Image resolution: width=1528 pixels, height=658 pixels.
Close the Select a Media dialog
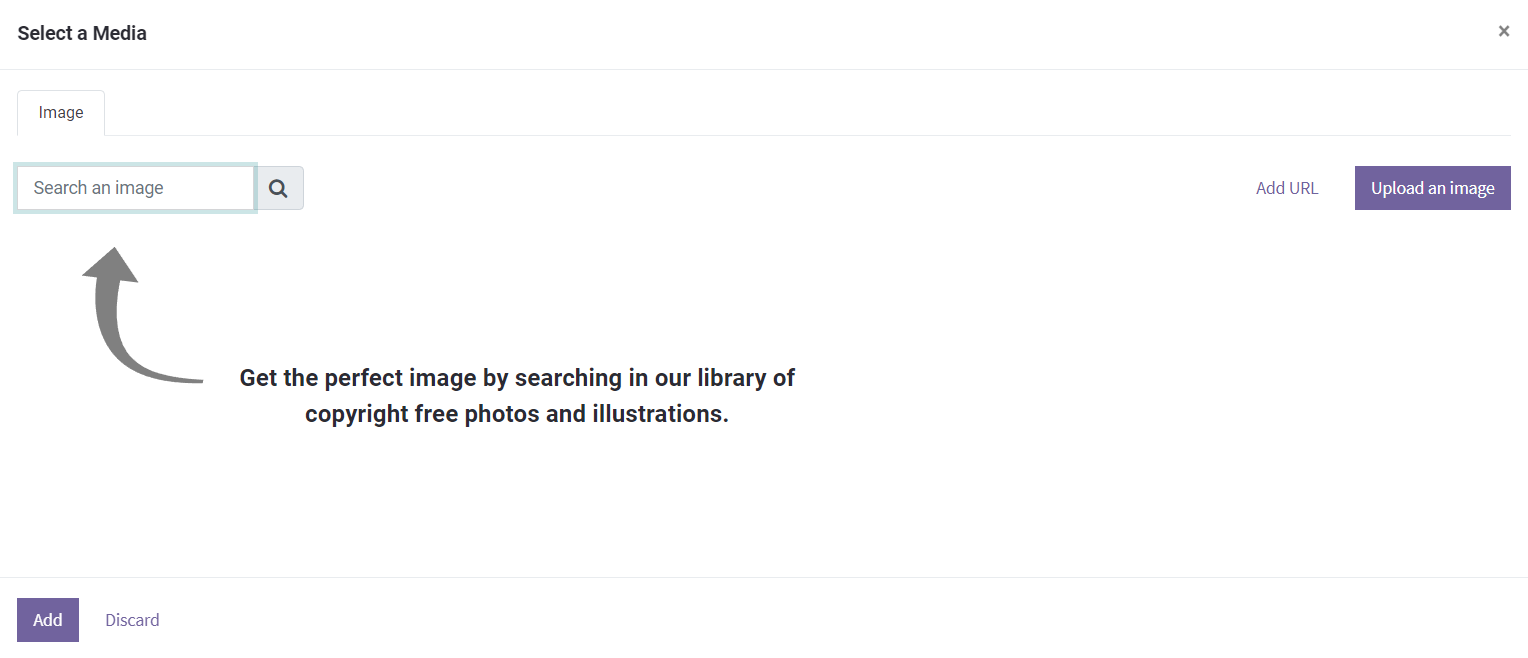[x=1503, y=32]
